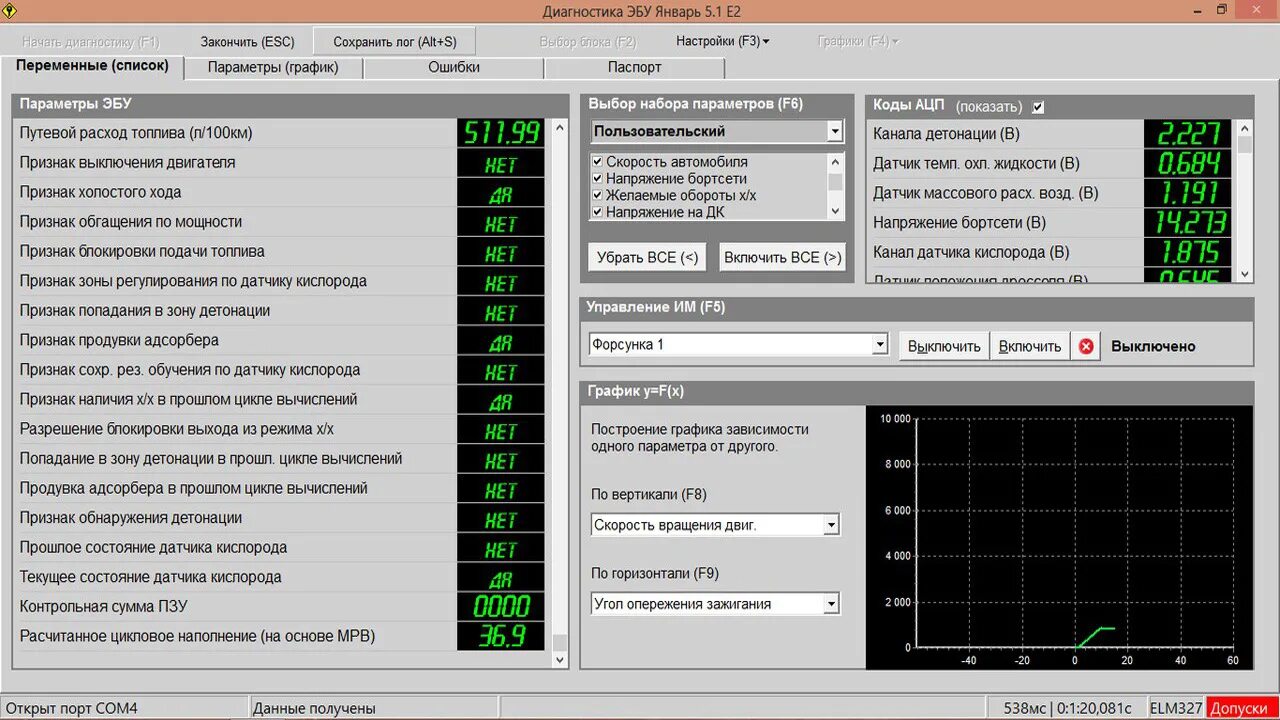Click the Выключено actuator state label

tap(1153, 346)
